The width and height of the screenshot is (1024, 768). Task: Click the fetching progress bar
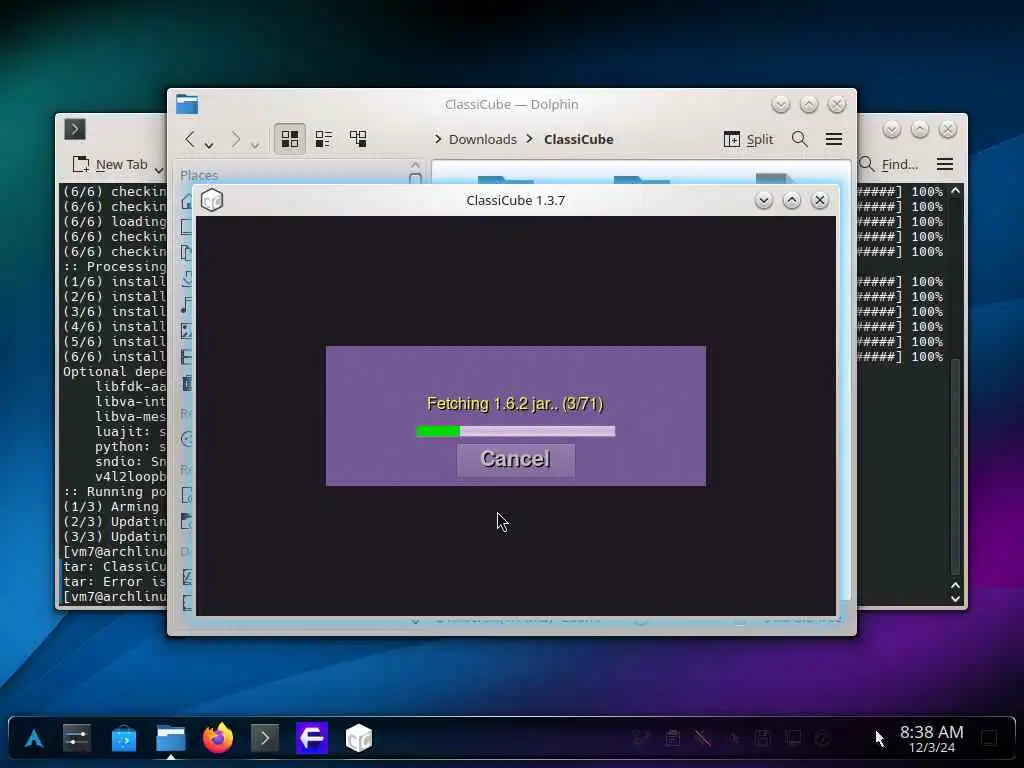pyautogui.click(x=515, y=431)
